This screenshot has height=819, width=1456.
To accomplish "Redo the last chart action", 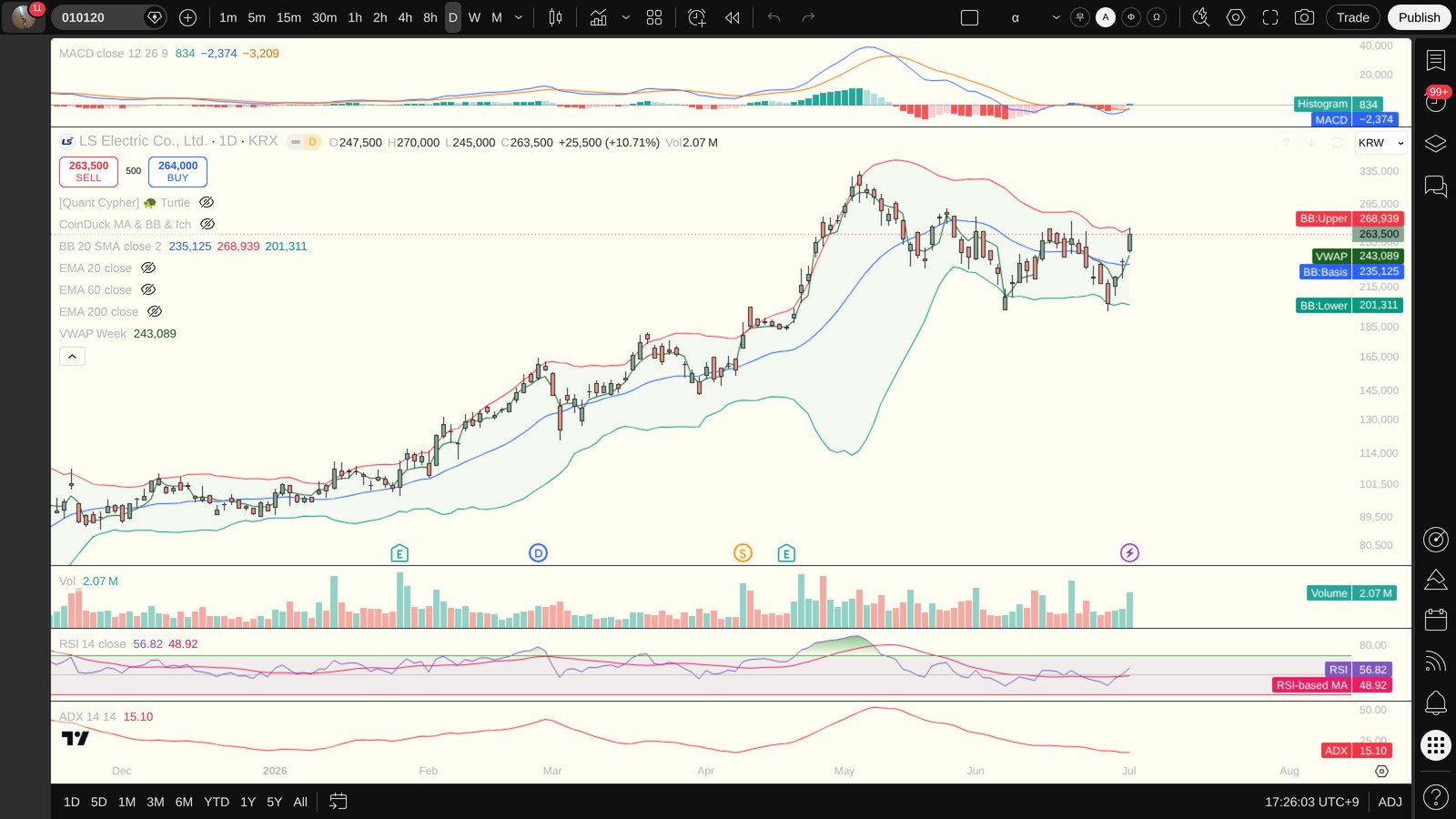I will 808,17.
